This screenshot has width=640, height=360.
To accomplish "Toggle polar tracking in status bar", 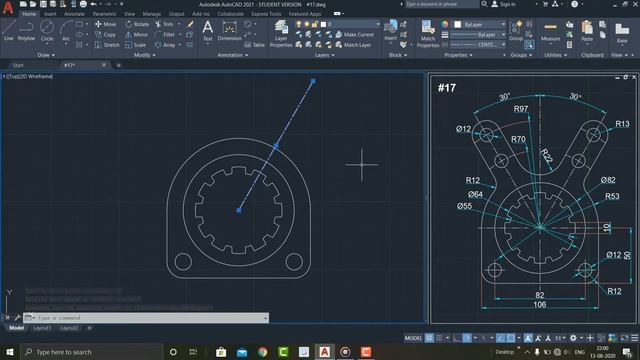I will pyautogui.click(x=467, y=338).
